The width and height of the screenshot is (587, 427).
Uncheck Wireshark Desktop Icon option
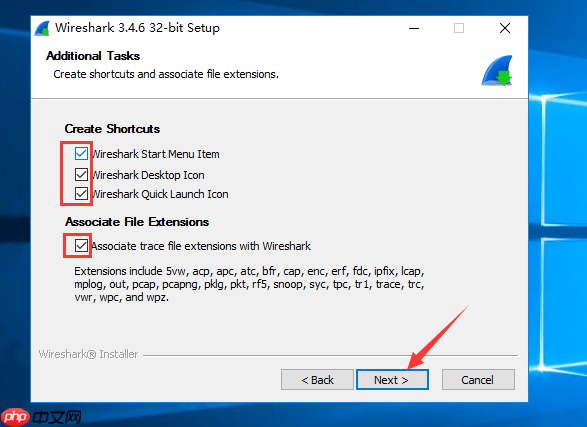81,174
